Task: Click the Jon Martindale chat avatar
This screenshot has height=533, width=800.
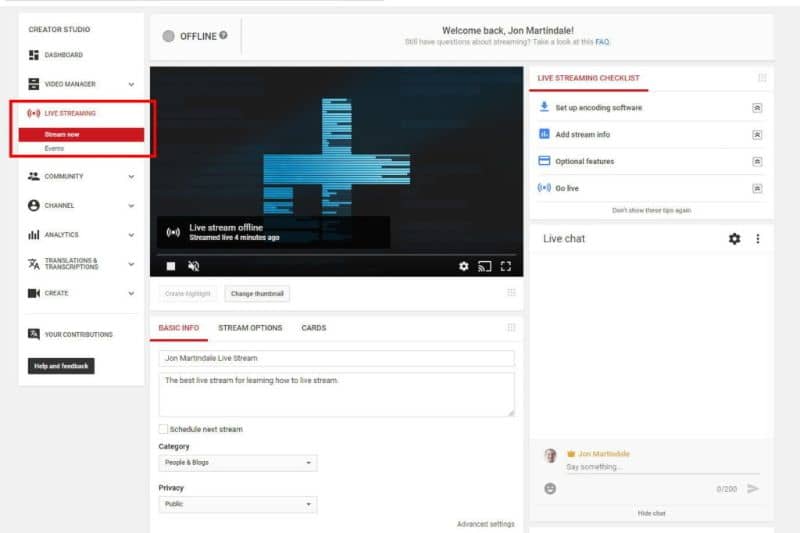Action: [x=550, y=455]
